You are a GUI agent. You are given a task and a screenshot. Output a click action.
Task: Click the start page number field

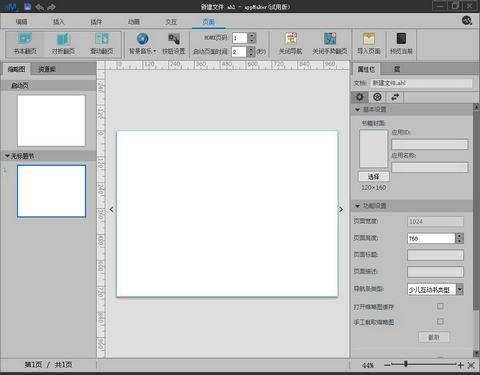point(240,38)
